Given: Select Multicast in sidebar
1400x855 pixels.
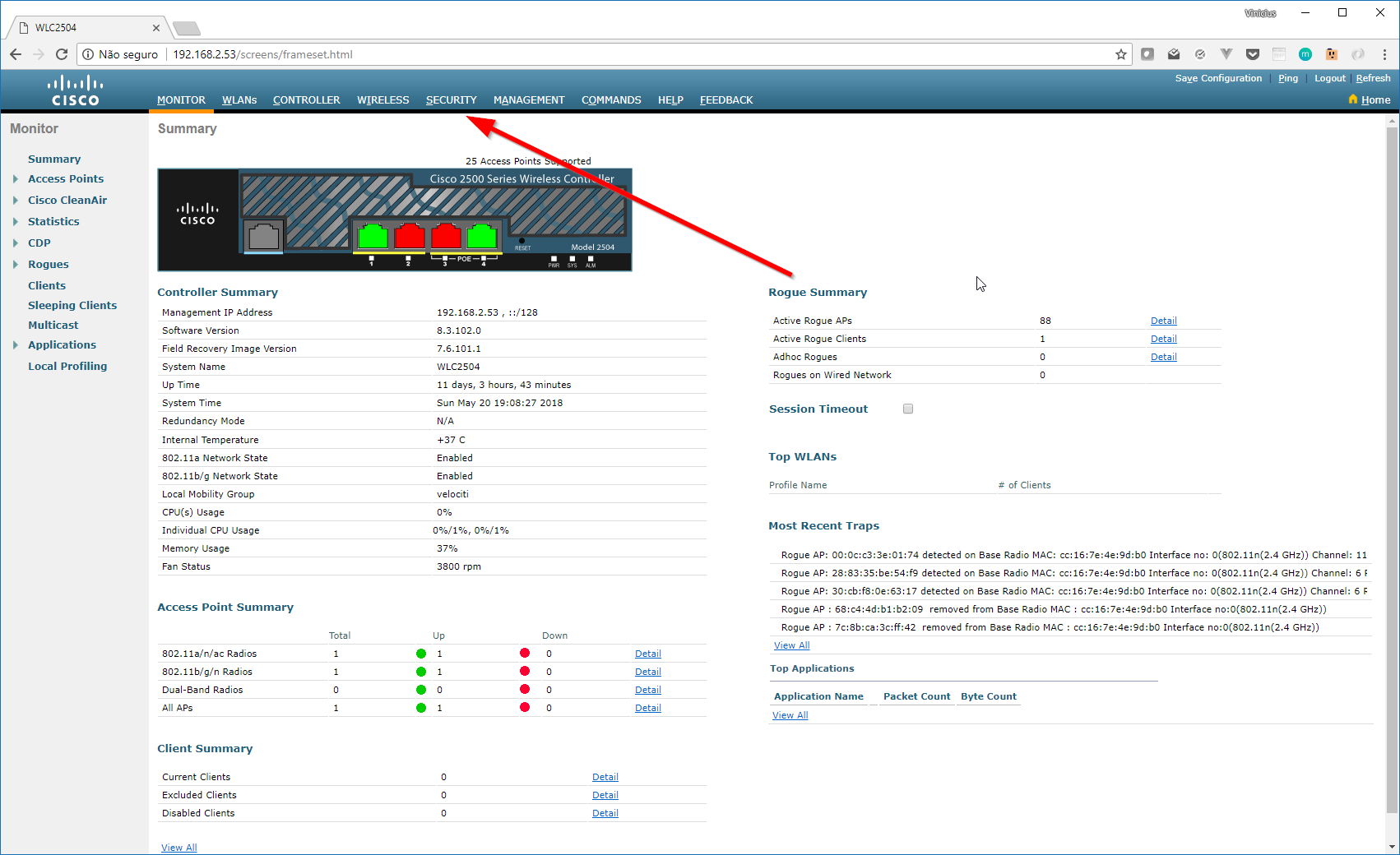Looking at the screenshot, I should (53, 325).
